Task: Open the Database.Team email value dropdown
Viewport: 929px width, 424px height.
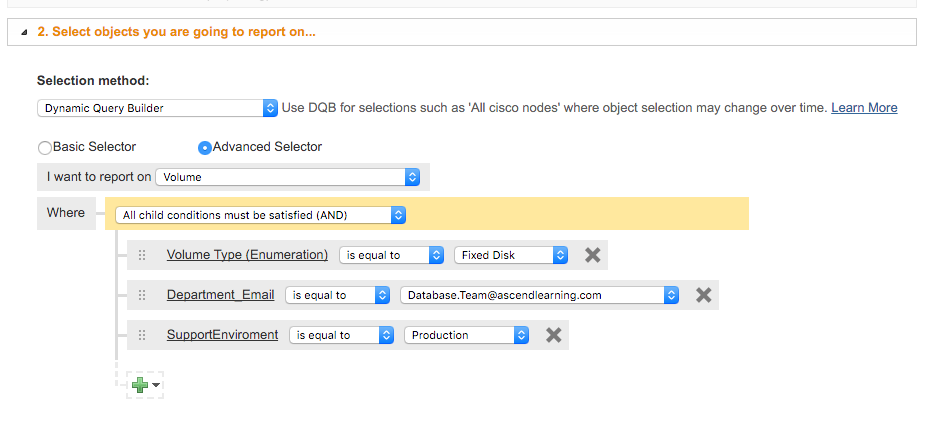Action: click(539, 295)
